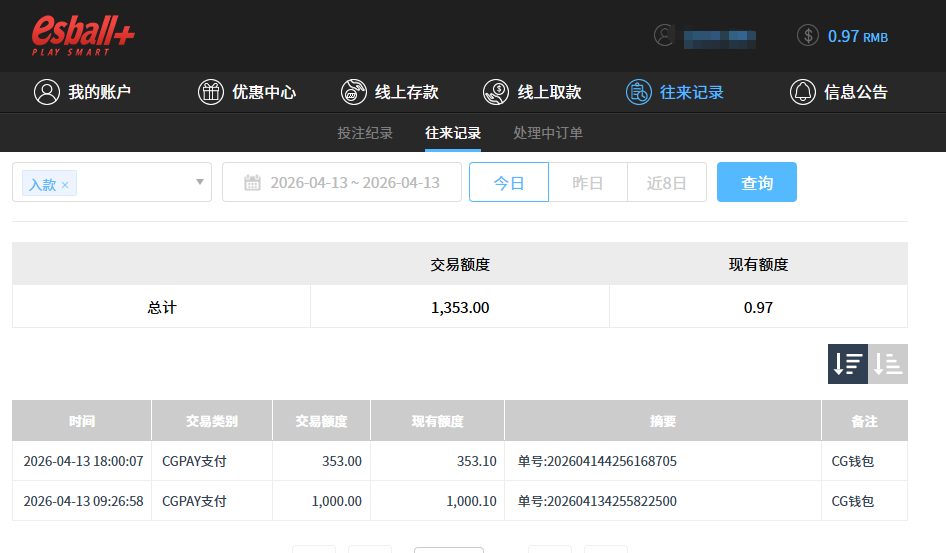Screen dimensions: 946x553
Task: Open 我的账户 account menu
Action: (83, 92)
